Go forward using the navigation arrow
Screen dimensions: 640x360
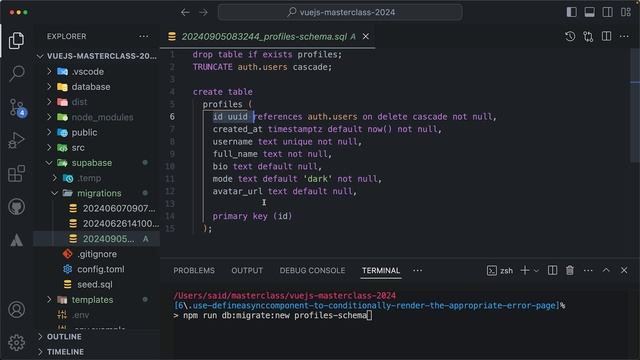click(x=203, y=12)
